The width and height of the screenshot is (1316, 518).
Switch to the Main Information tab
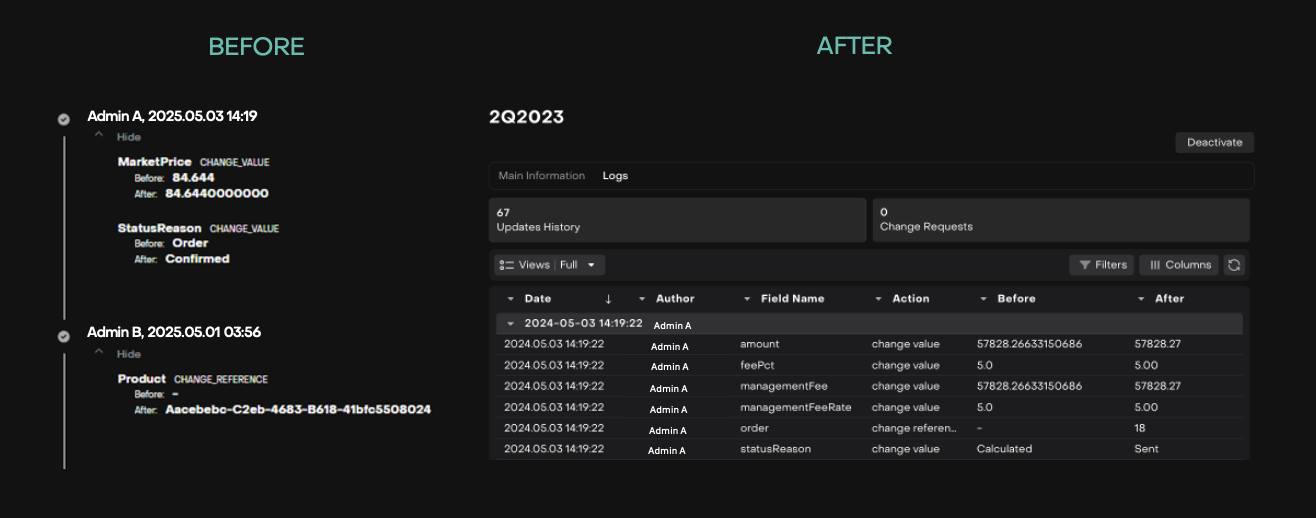(541, 176)
